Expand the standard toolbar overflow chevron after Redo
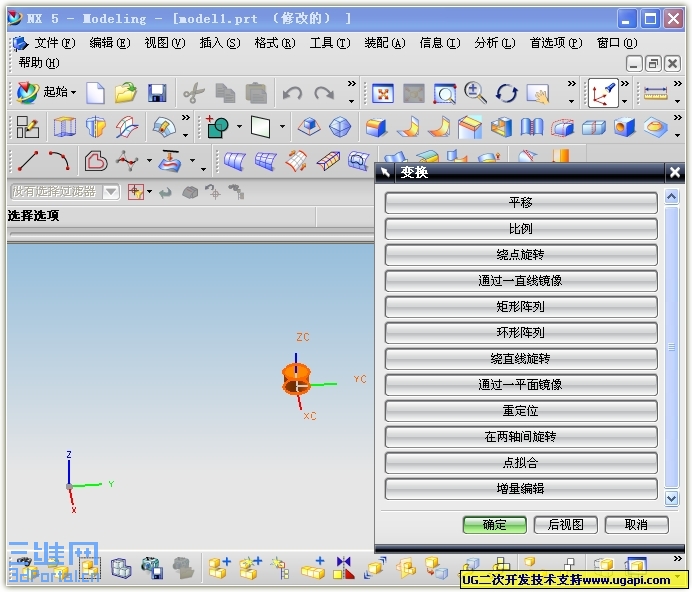 pyautogui.click(x=351, y=84)
